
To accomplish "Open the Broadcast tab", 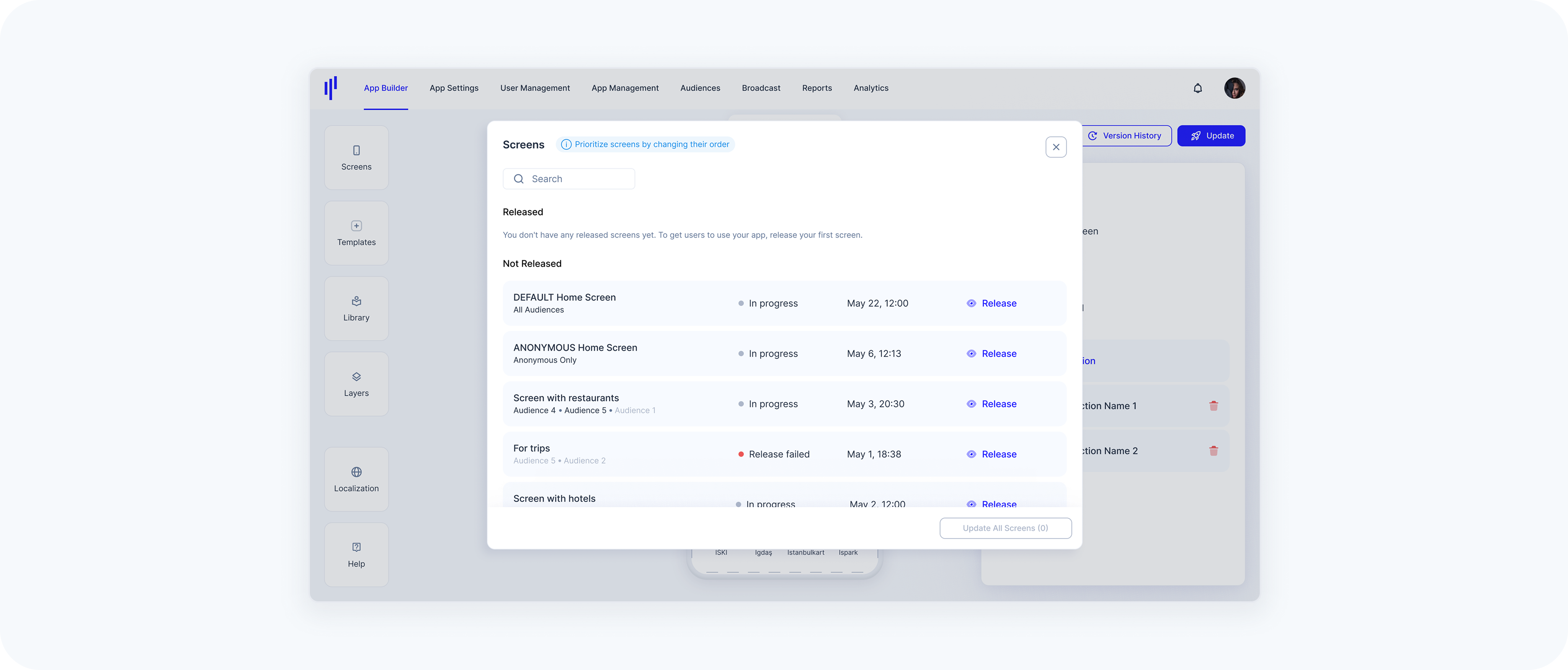I will point(760,88).
